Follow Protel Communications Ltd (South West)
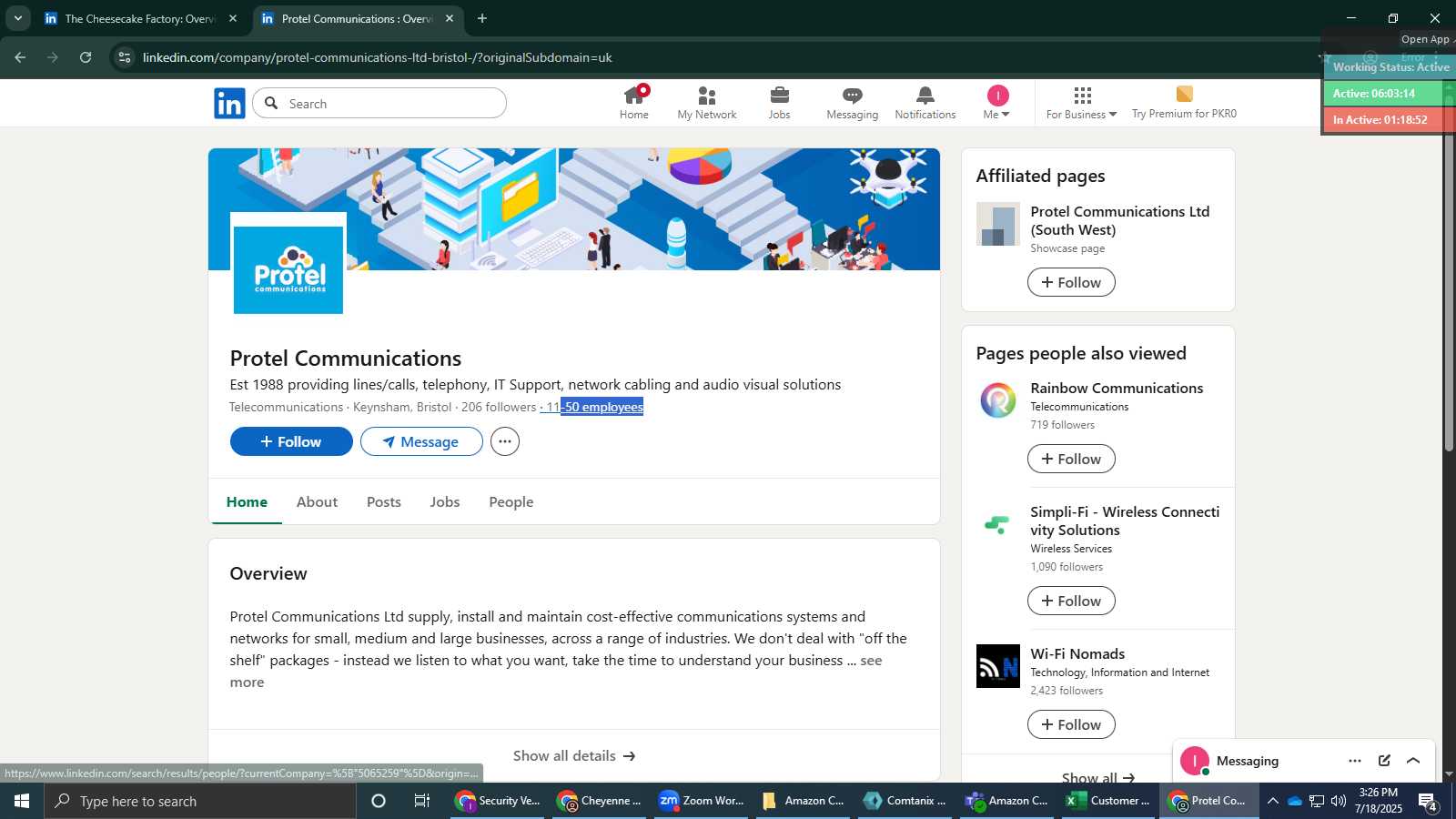The width and height of the screenshot is (1456, 819). 1071,282
